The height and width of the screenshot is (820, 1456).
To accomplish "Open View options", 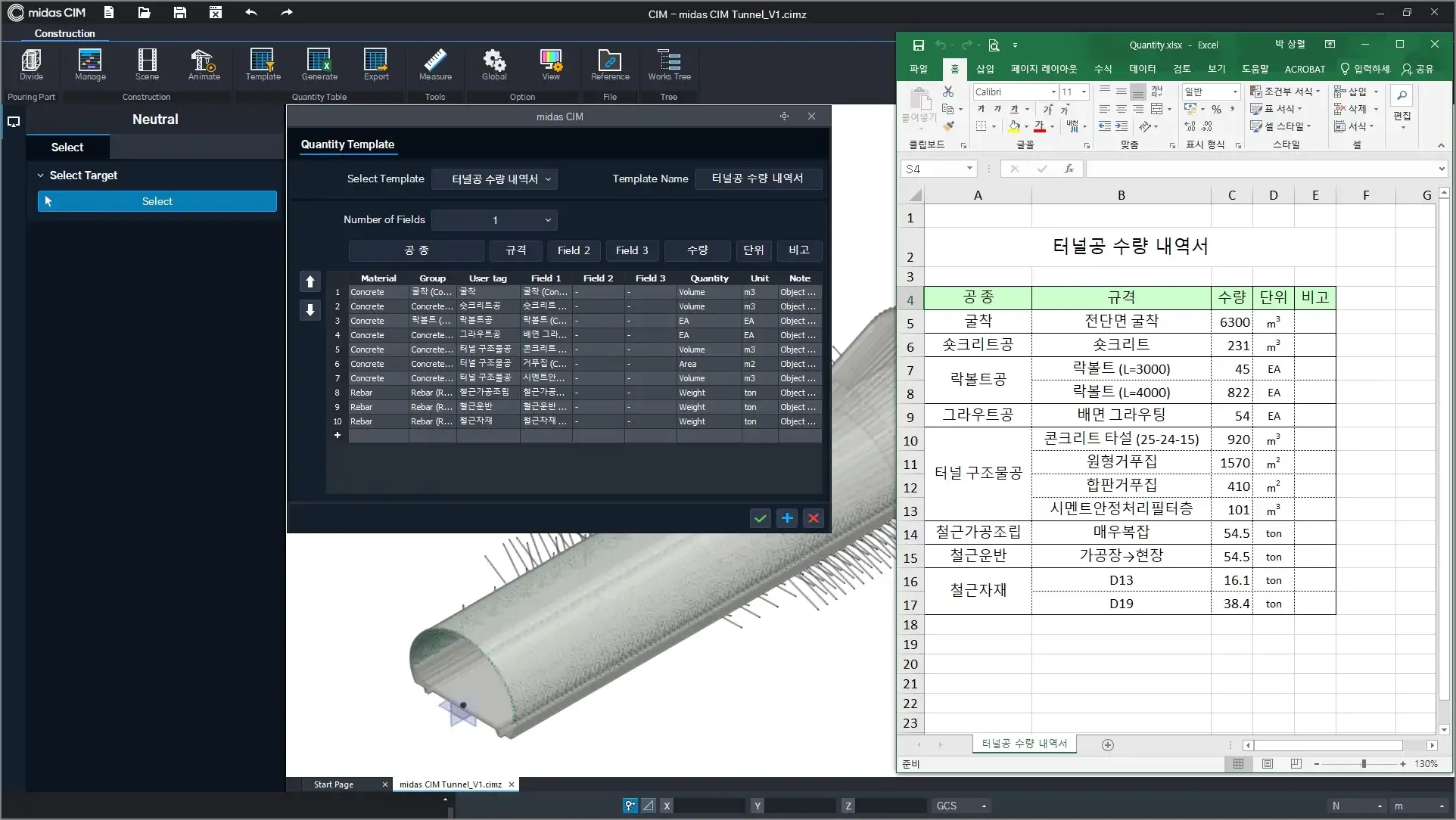I will pyautogui.click(x=551, y=64).
